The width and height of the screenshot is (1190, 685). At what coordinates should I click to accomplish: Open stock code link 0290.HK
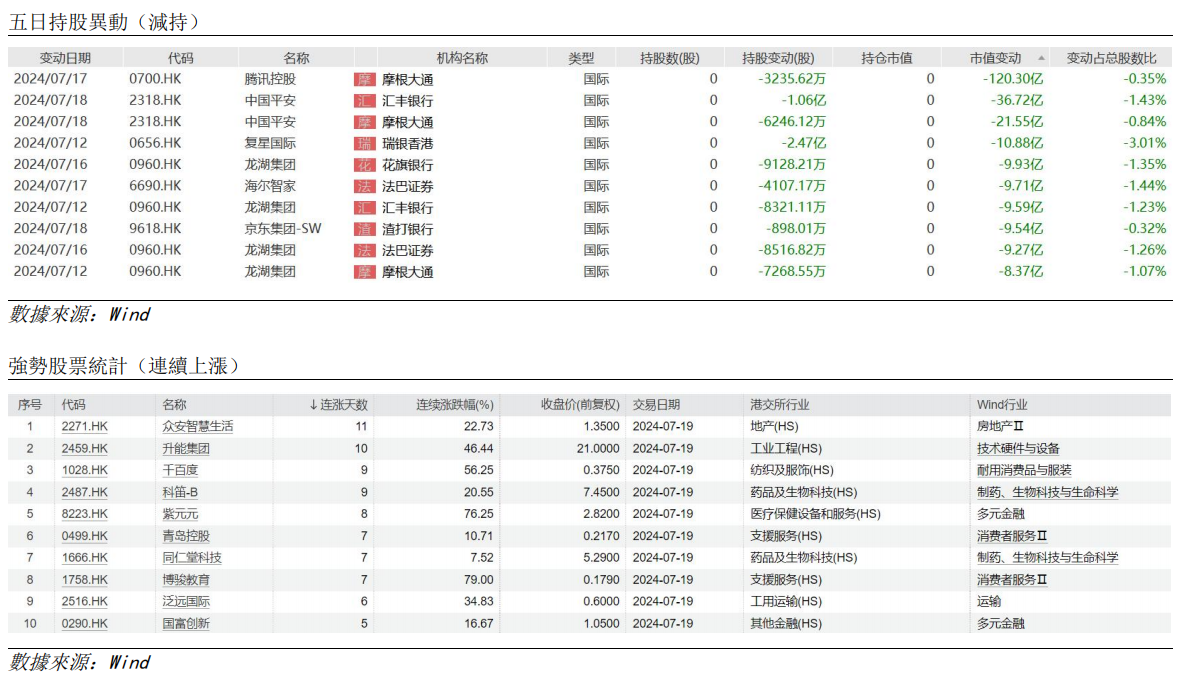tap(85, 624)
